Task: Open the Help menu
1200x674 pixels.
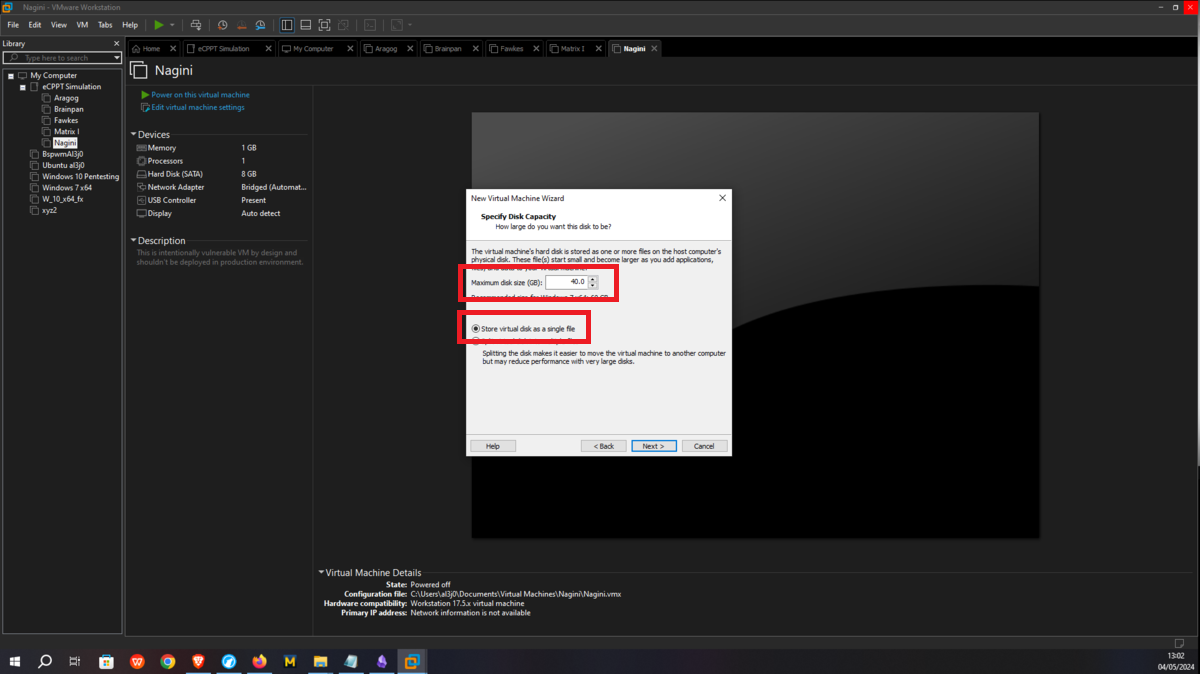Action: coord(130,24)
